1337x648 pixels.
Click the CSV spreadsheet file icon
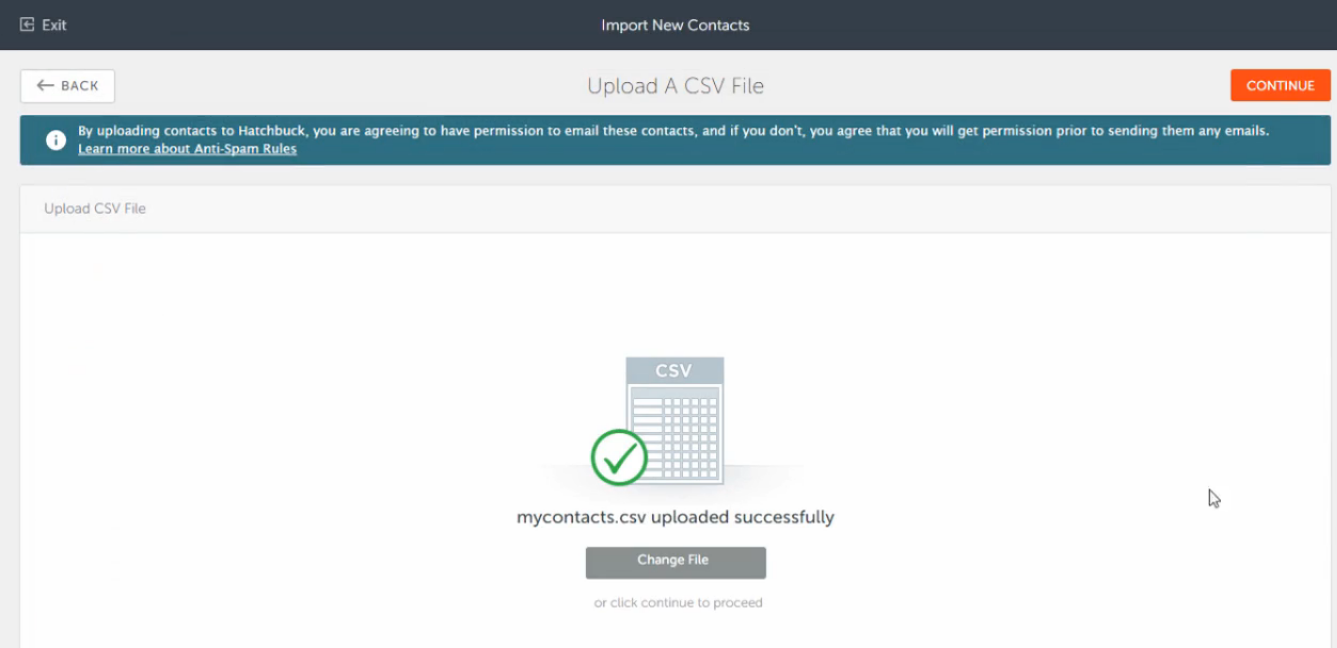[x=675, y=420]
